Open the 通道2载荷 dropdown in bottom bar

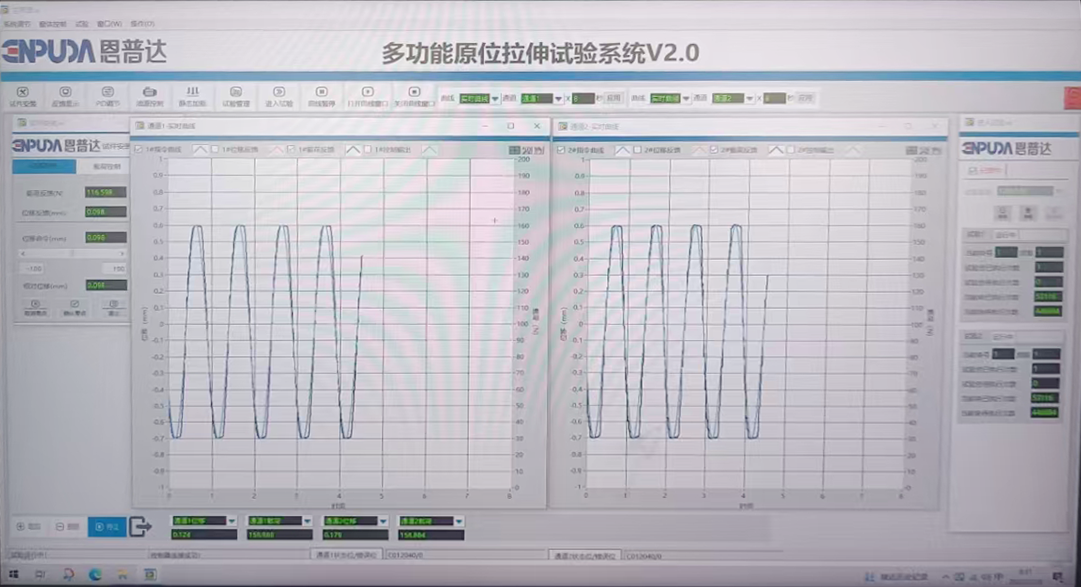(x=458, y=521)
